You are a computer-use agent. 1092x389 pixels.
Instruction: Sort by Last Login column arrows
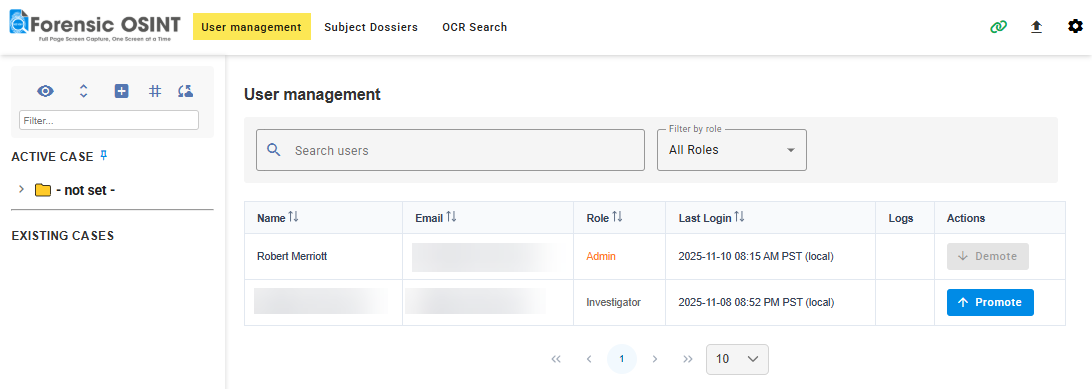point(739,217)
